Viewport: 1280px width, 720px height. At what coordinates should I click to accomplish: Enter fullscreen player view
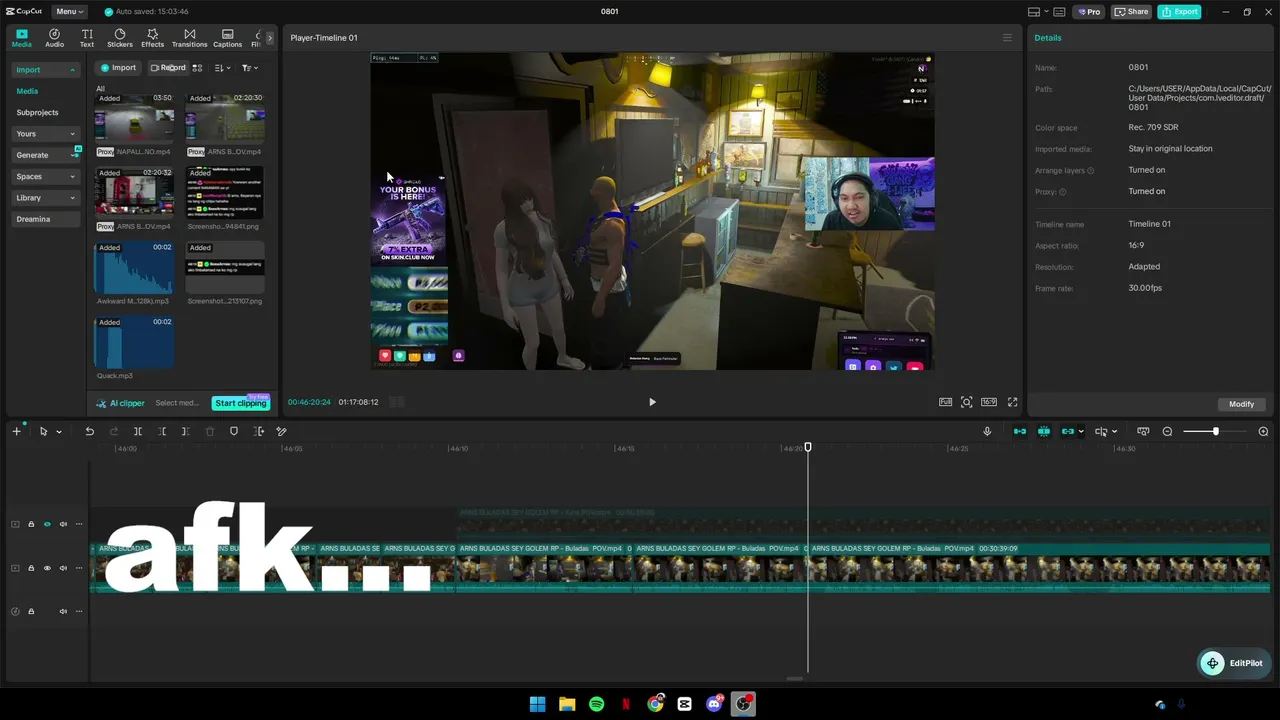click(x=1012, y=402)
